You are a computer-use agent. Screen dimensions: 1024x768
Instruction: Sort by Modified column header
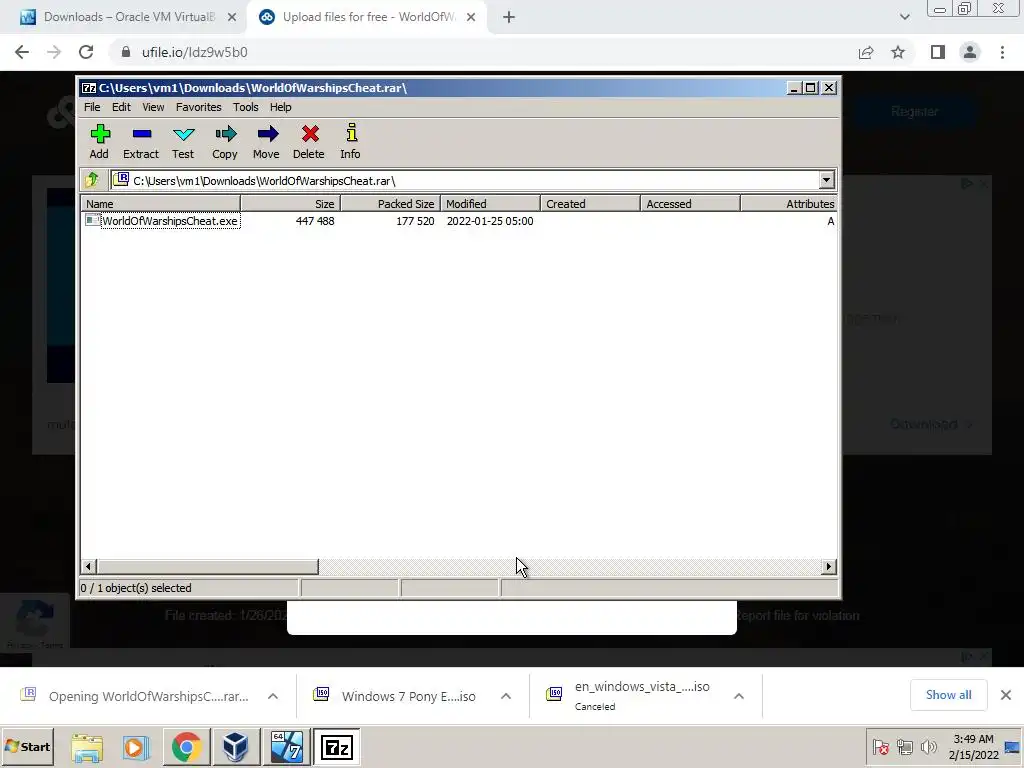[x=490, y=204]
